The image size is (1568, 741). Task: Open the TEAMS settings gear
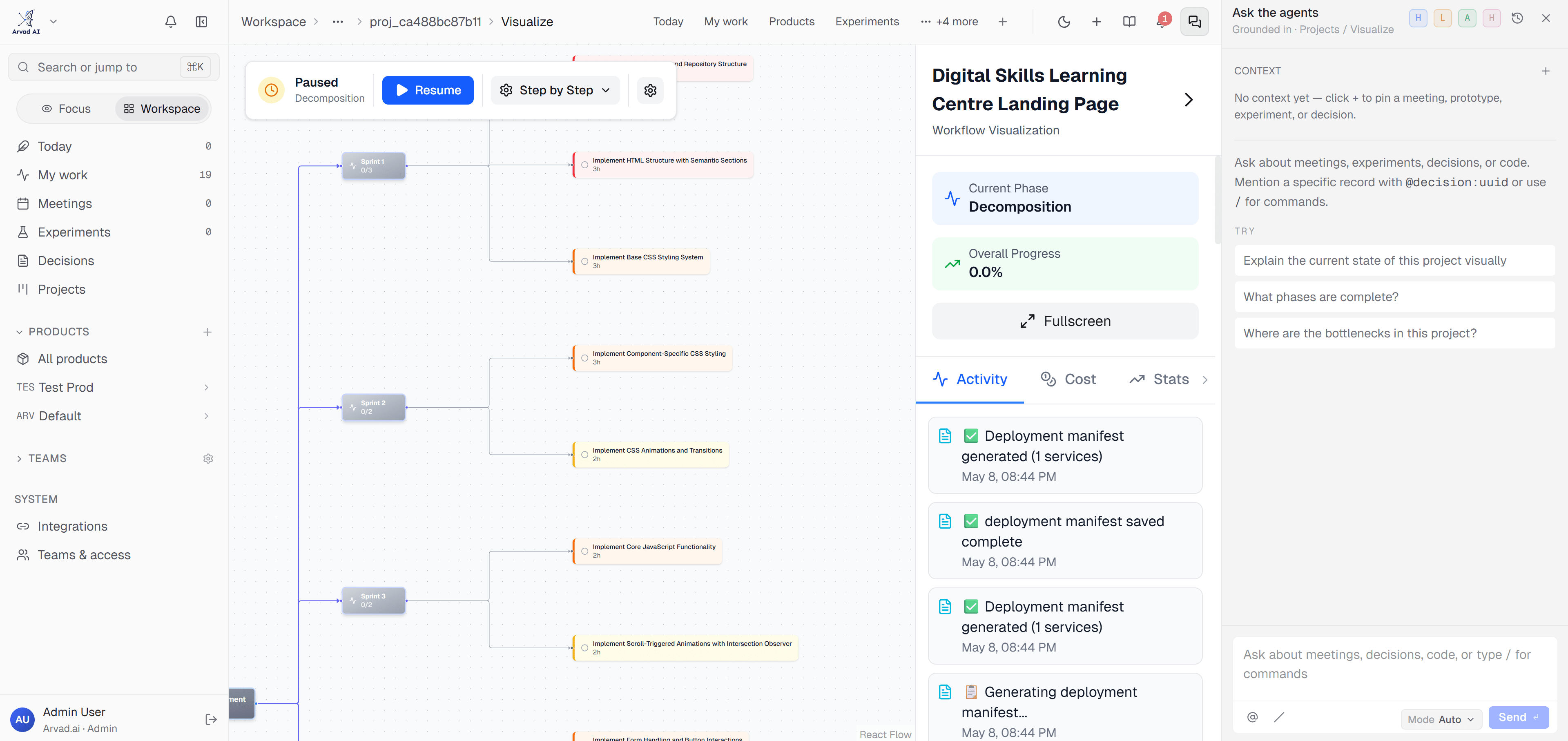point(207,458)
